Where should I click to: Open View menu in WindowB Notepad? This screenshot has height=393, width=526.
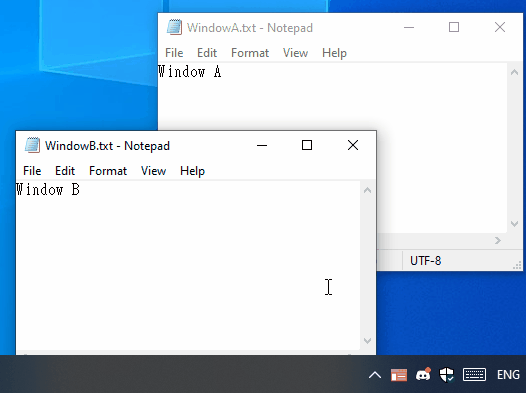[153, 171]
